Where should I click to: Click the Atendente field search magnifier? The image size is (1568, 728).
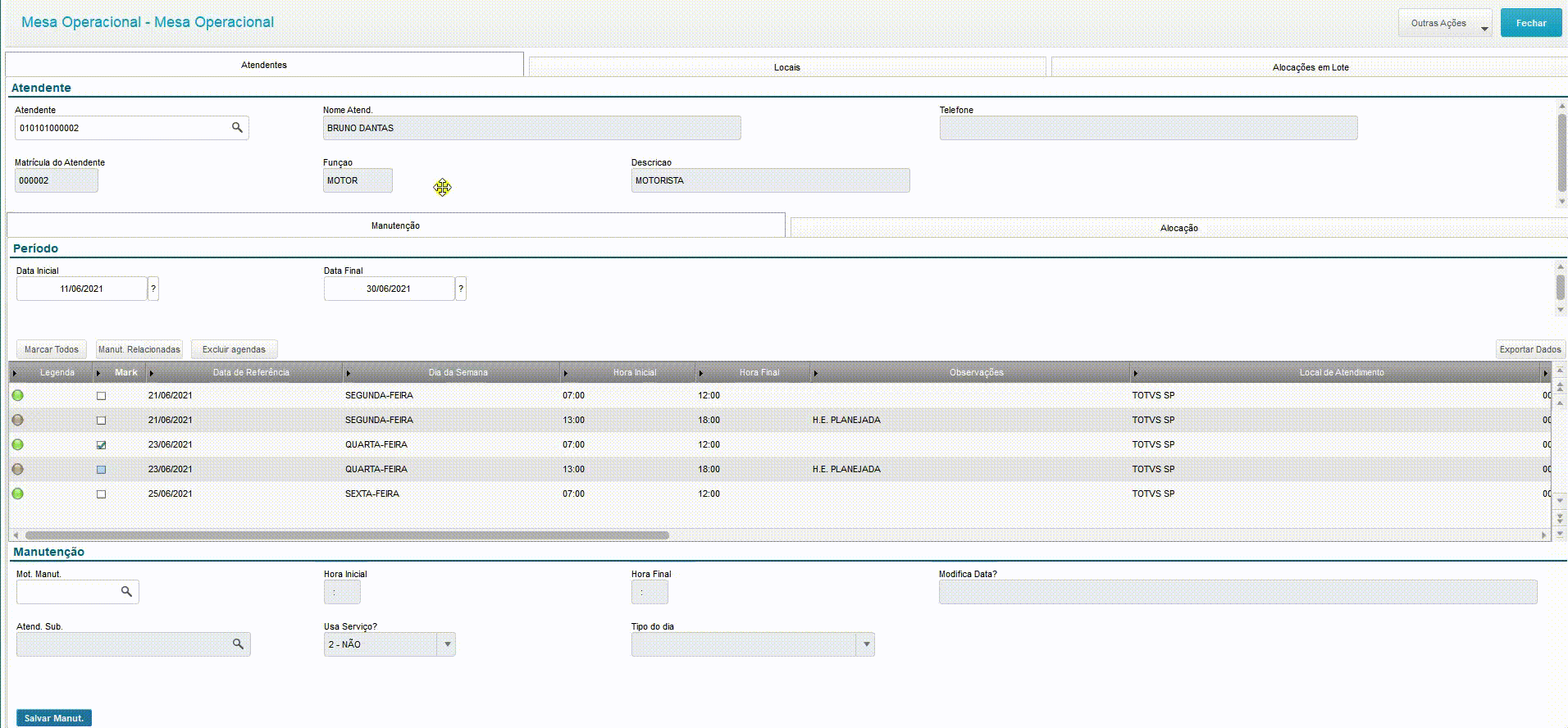pos(237,128)
